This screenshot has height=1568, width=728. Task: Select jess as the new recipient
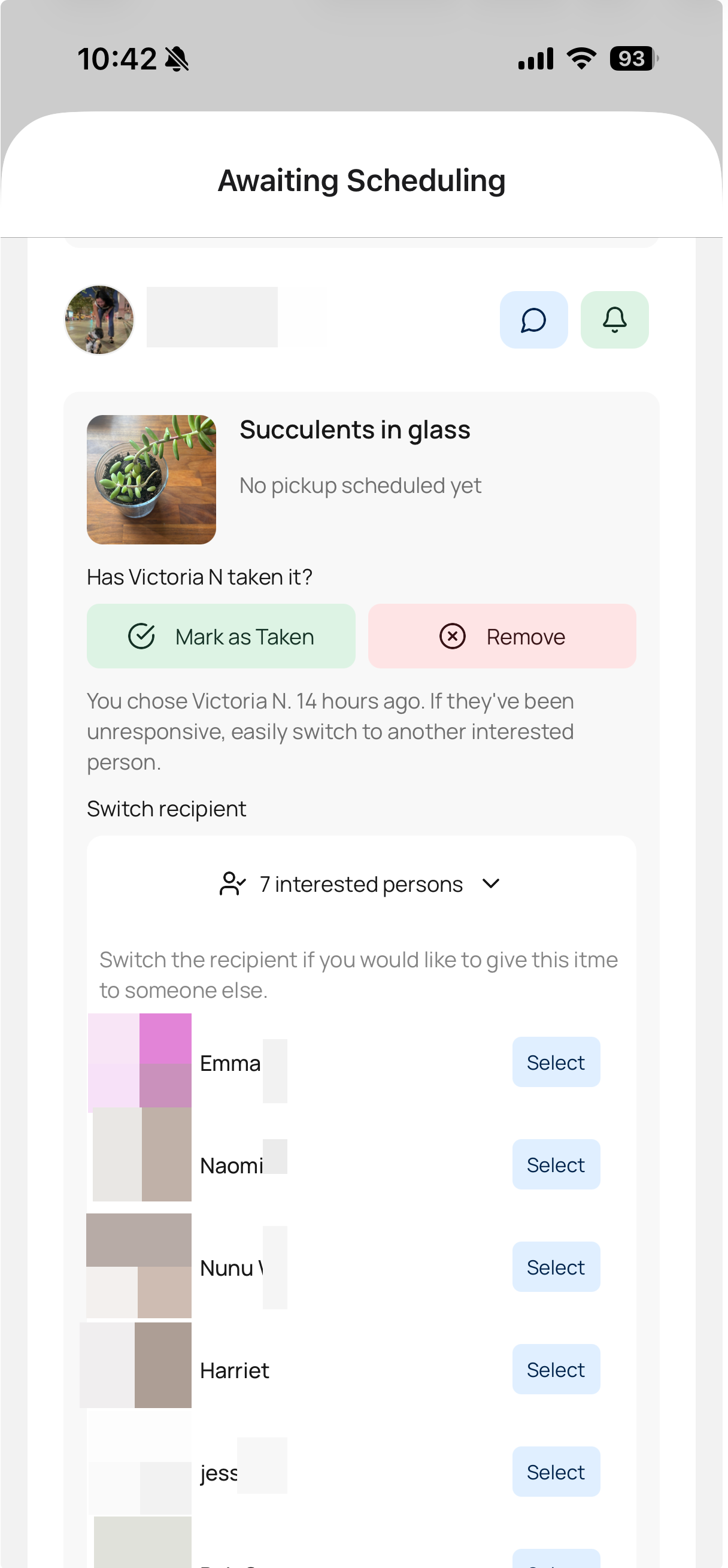point(556,1472)
